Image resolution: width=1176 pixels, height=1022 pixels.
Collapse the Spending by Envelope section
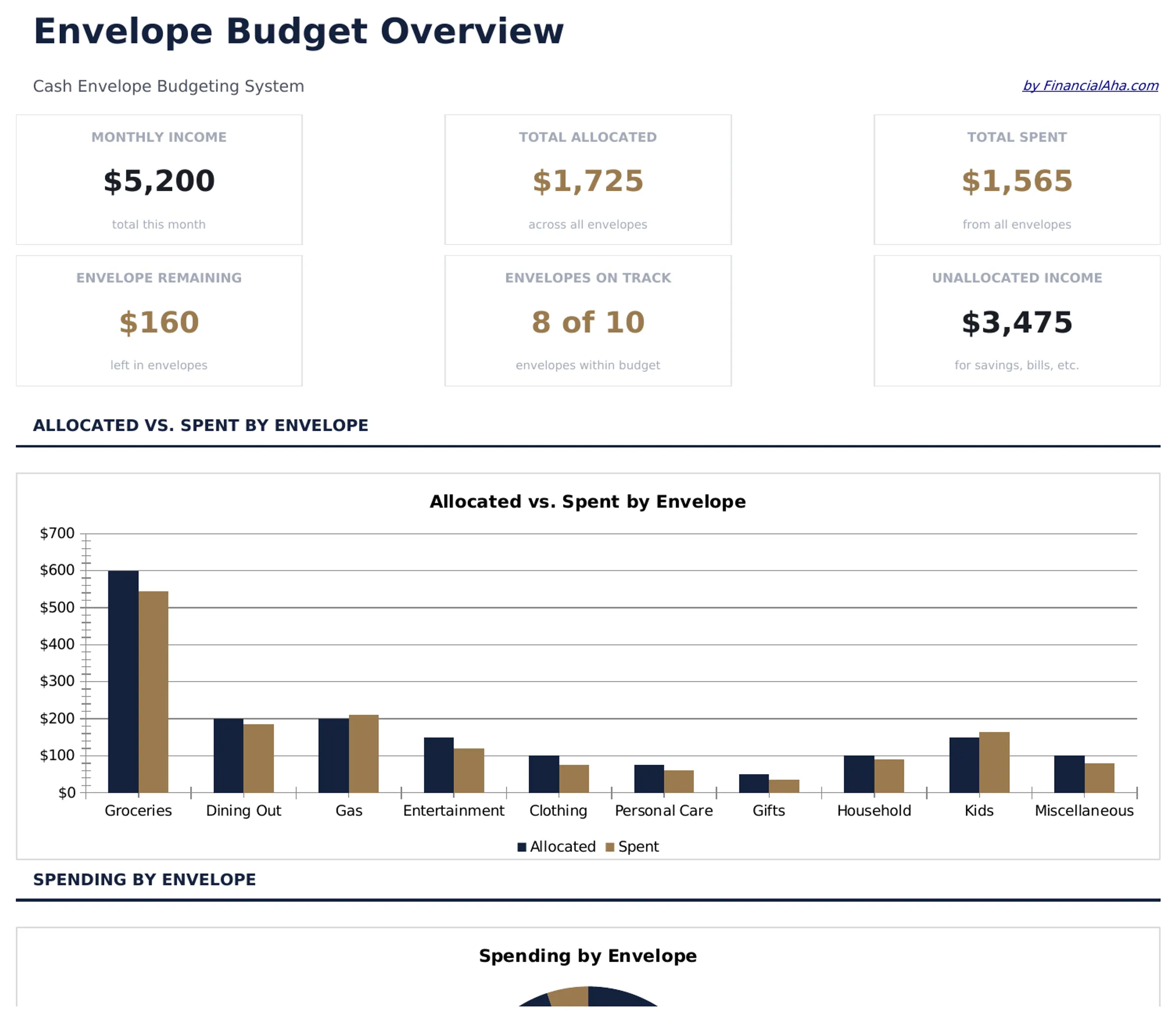(144, 879)
